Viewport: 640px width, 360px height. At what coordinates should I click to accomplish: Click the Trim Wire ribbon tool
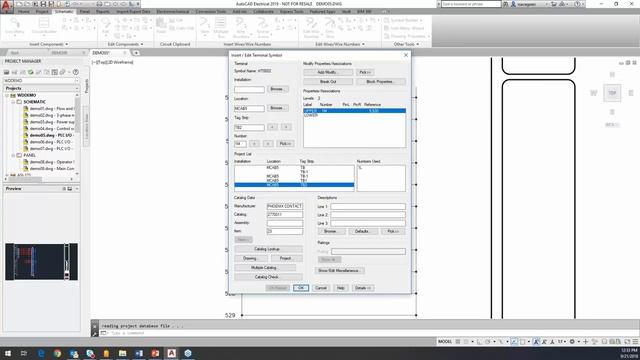click(330, 26)
